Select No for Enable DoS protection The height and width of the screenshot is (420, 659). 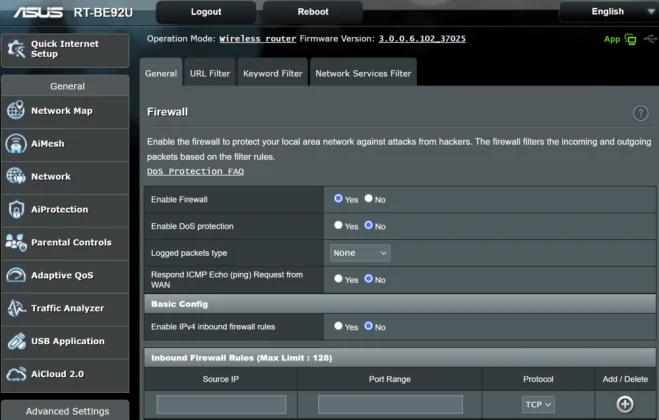pyautogui.click(x=369, y=225)
